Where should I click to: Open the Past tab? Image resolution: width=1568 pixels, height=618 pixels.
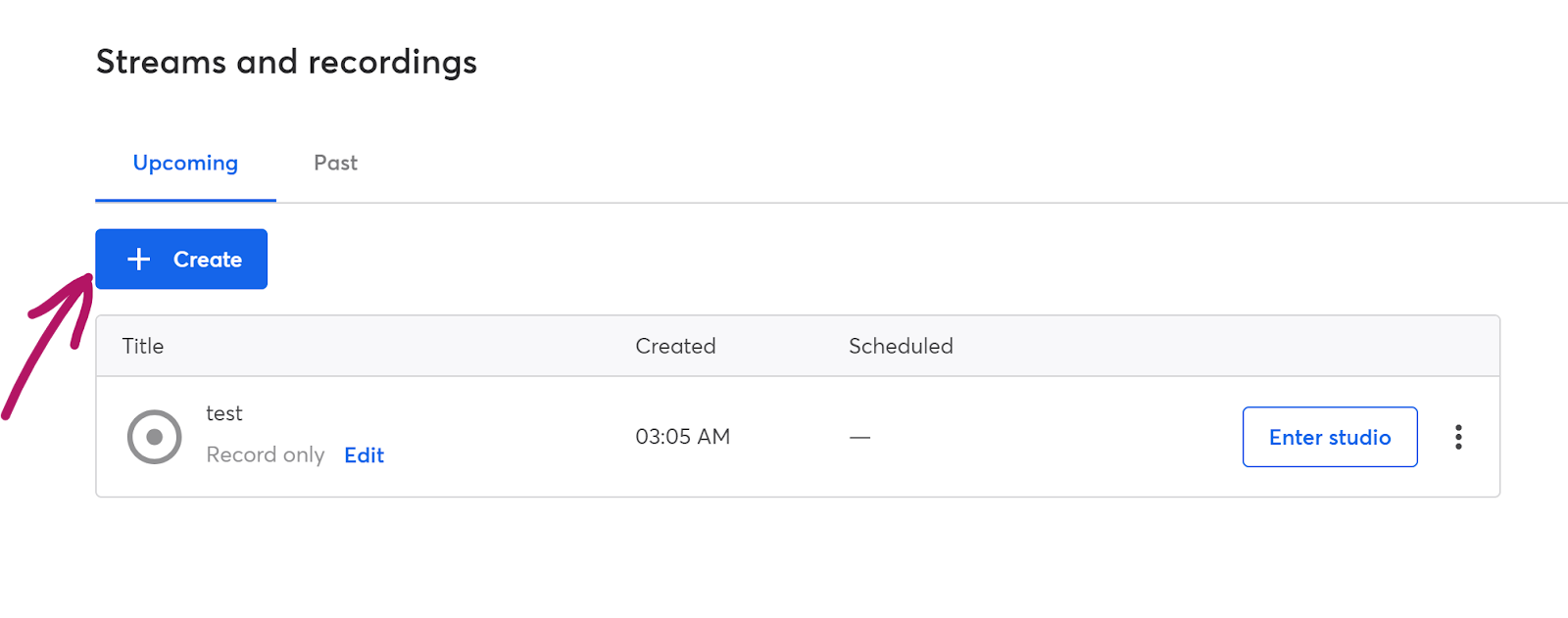pos(335,163)
